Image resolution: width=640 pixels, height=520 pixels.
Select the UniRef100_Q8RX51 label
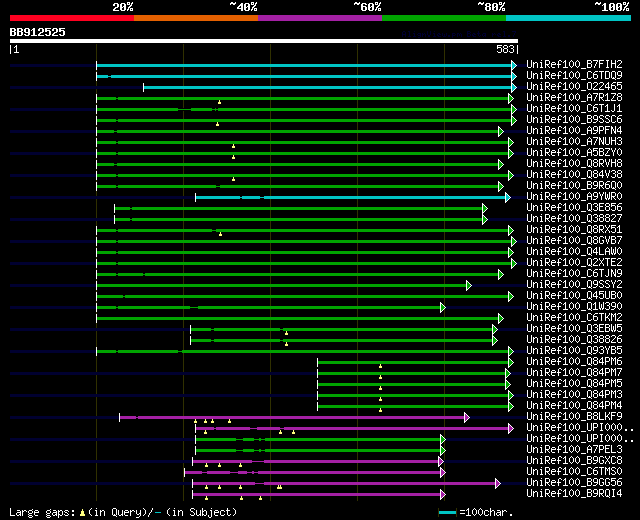574,230
